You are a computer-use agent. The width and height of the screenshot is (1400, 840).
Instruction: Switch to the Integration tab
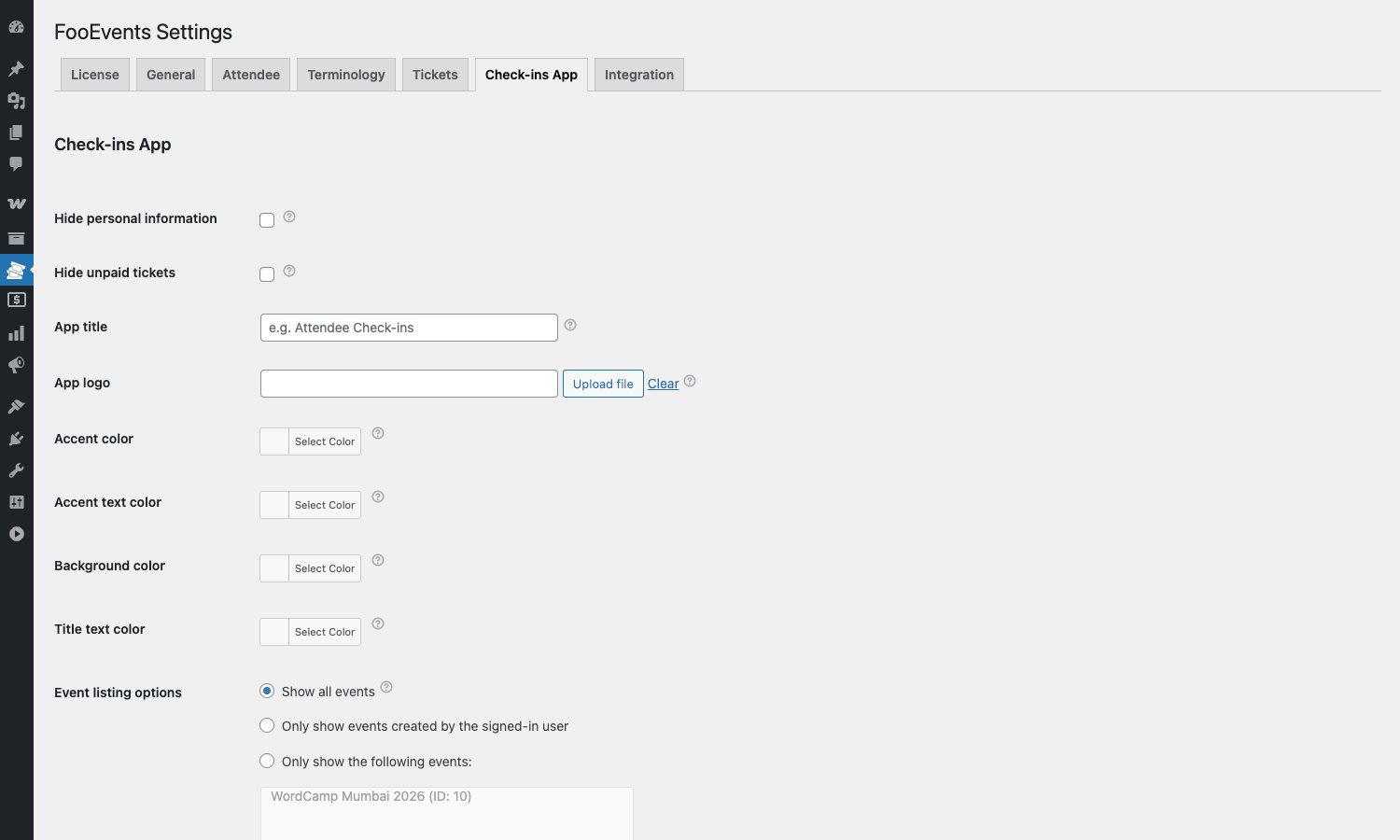(639, 75)
